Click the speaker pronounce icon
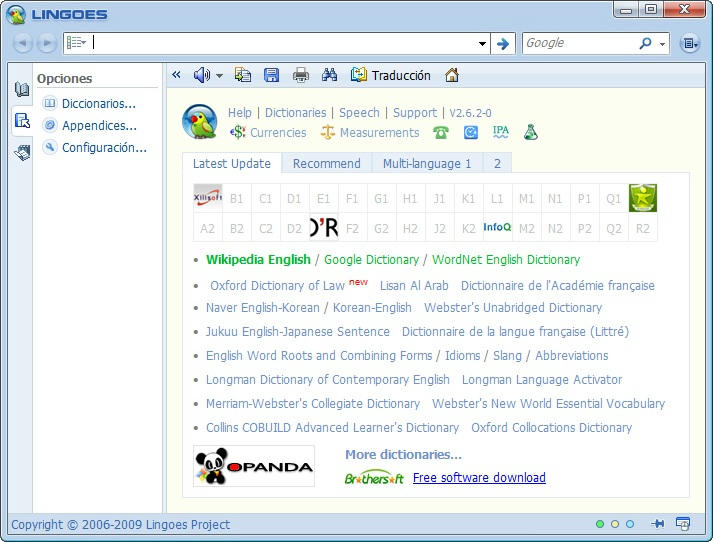 tap(202, 75)
